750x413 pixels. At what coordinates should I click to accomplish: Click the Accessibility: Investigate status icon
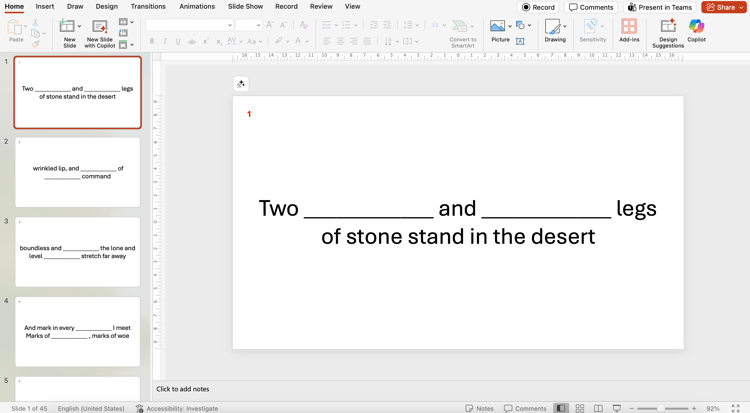(x=139, y=408)
